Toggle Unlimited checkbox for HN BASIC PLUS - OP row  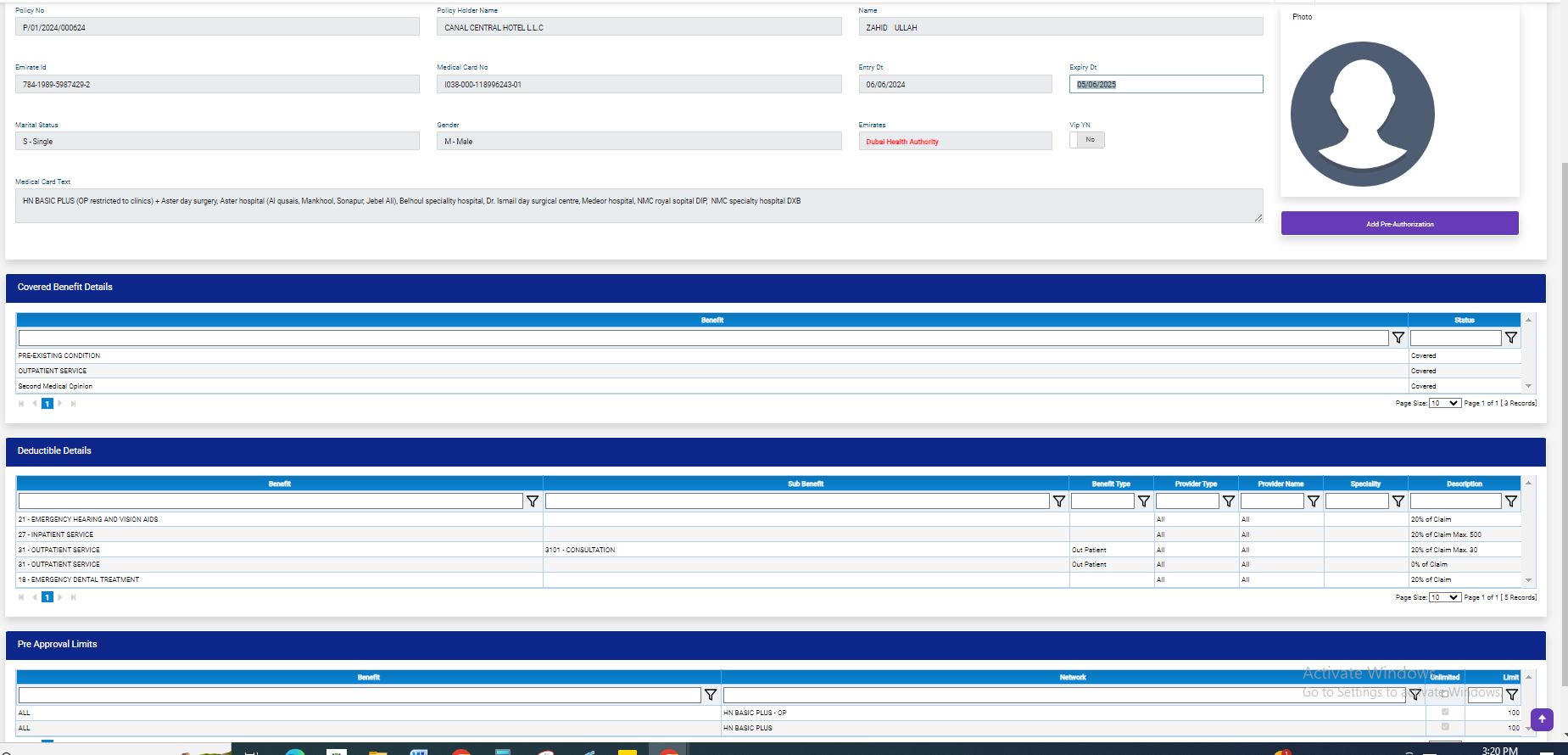(x=1445, y=713)
